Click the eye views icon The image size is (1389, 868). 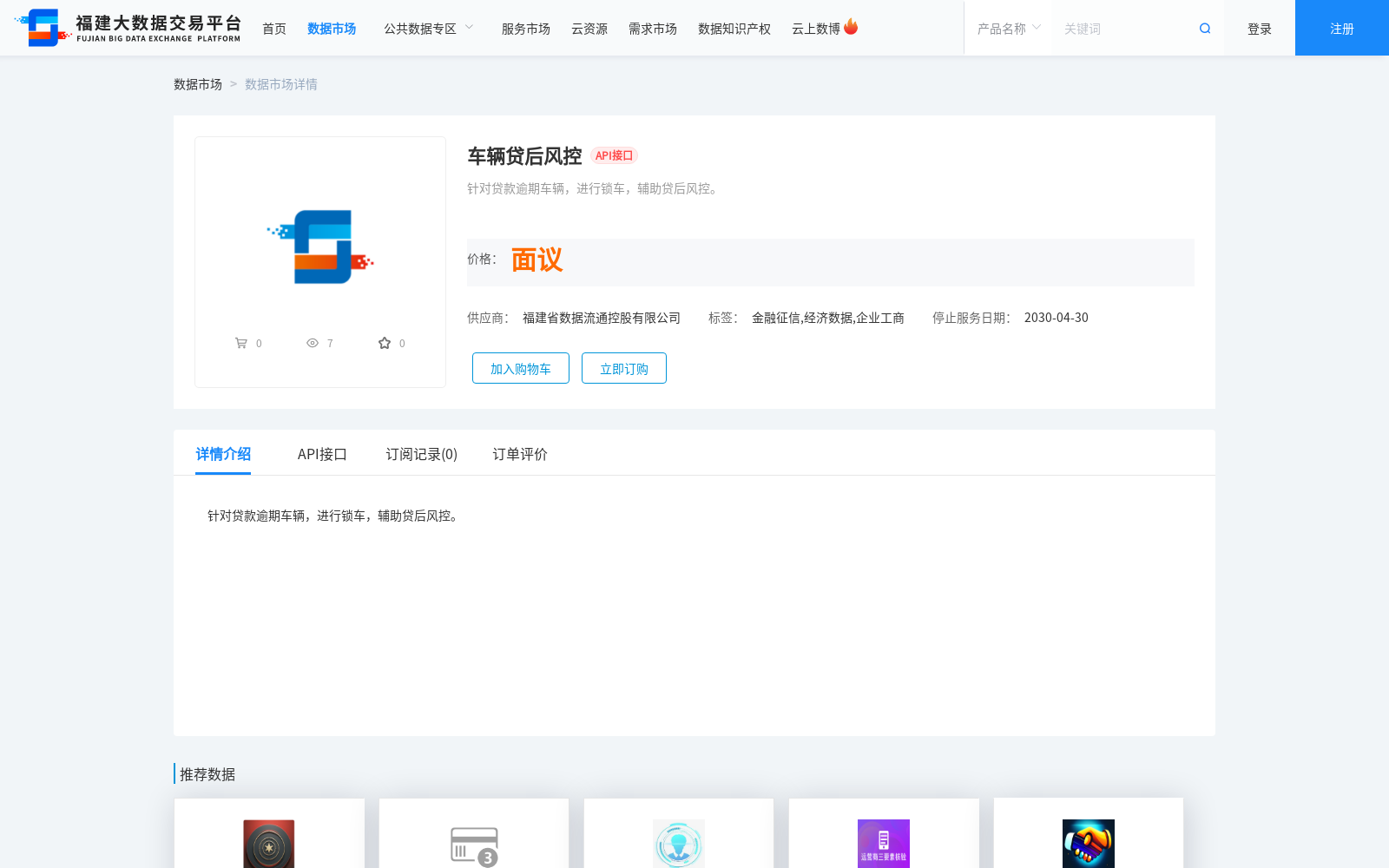click(x=313, y=343)
